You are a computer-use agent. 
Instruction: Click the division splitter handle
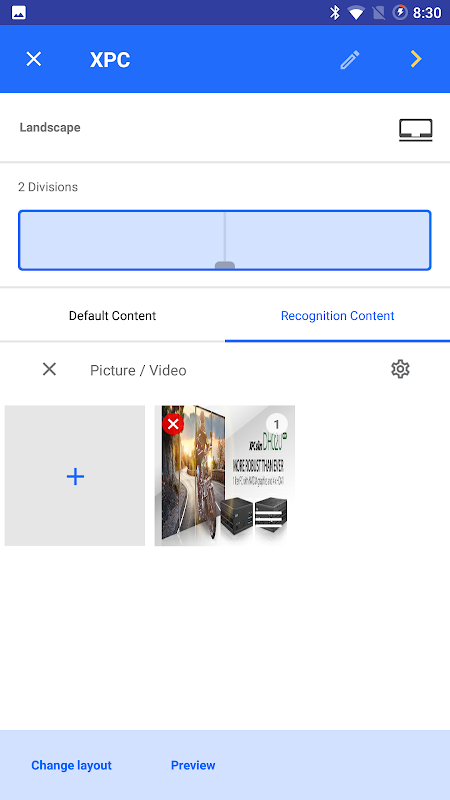(225, 265)
